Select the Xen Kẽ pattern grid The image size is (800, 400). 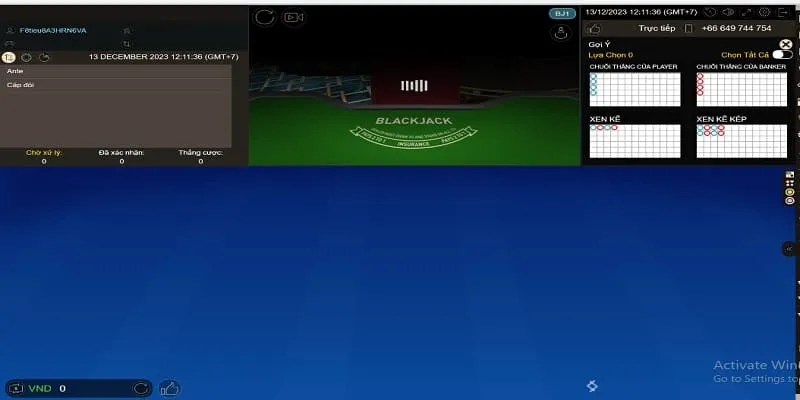coord(635,141)
